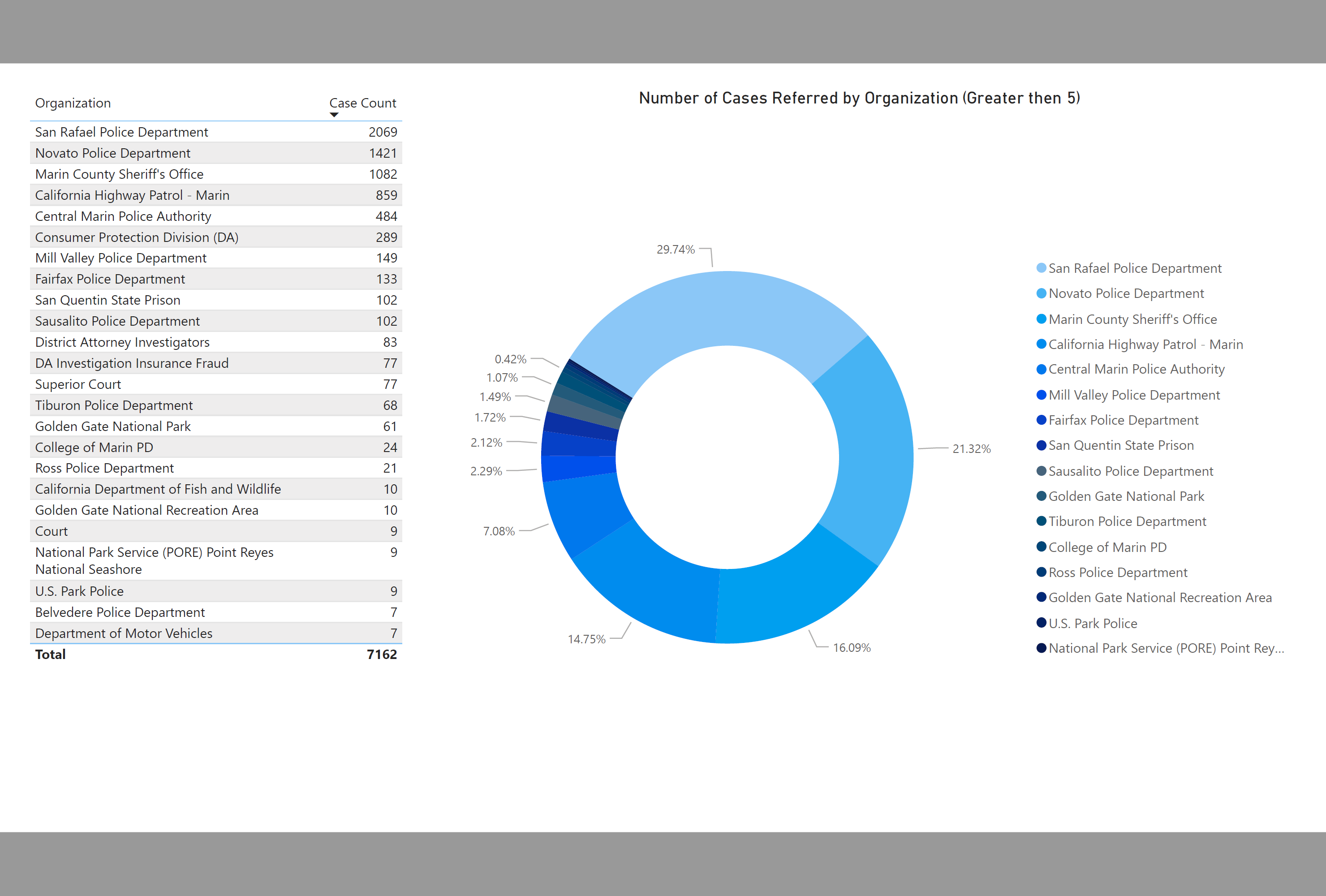Select the U.S. Park Police legend dot
This screenshot has width=1326, height=896.
point(1041,623)
